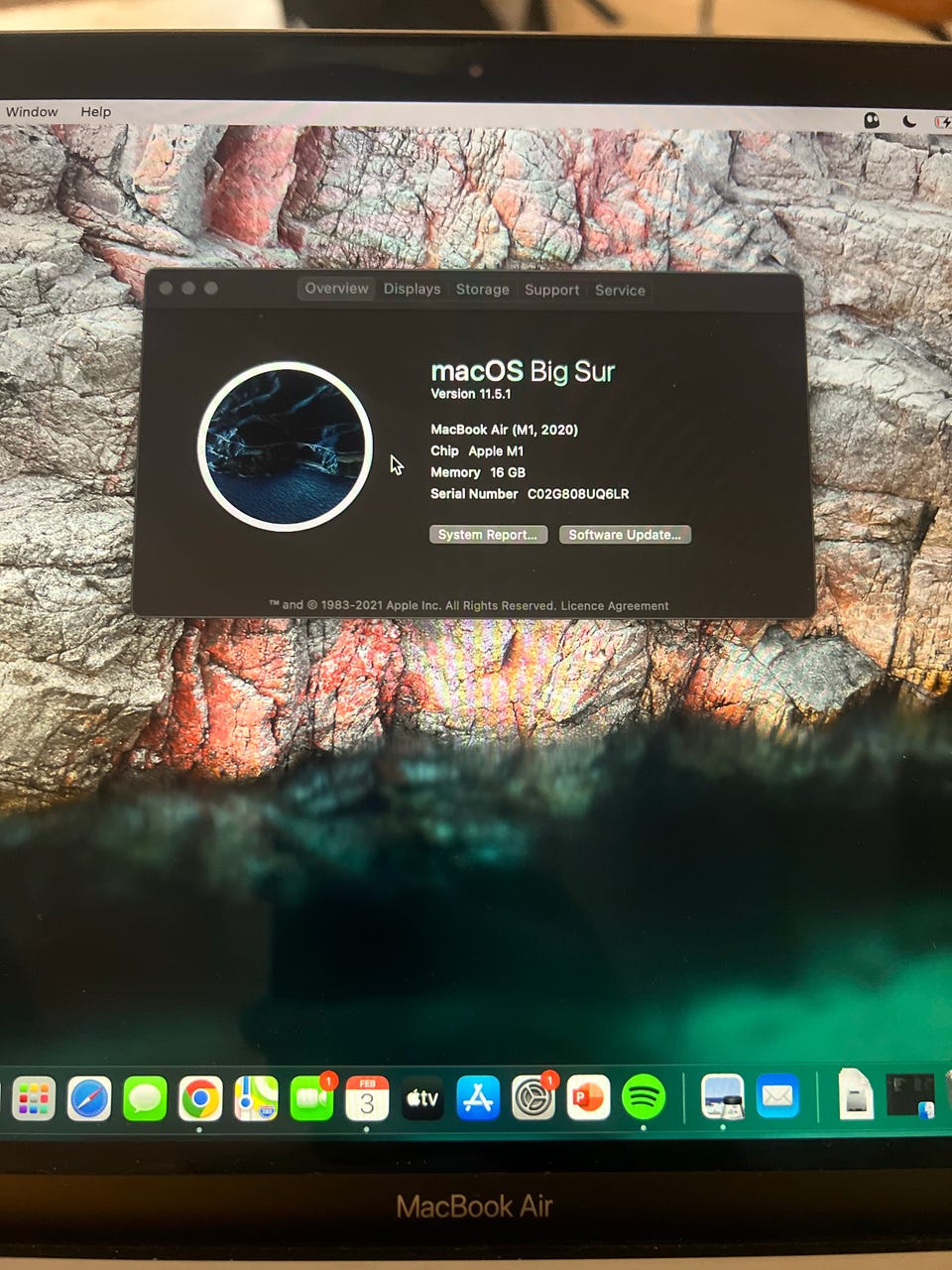
Task: Open the Help menu
Action: (96, 112)
